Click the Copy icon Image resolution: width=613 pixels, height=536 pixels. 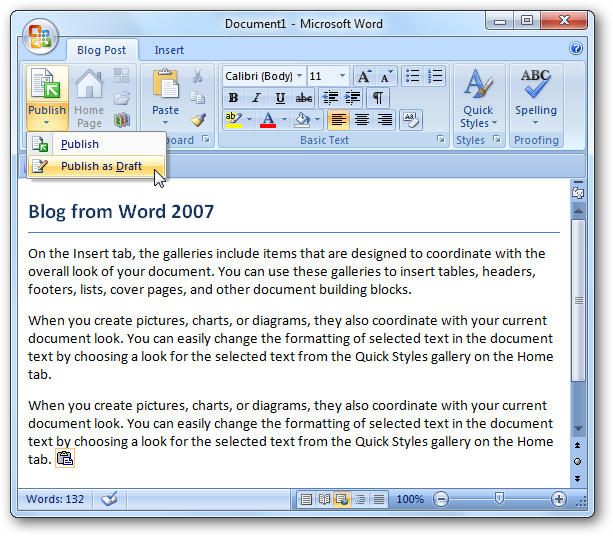point(197,98)
